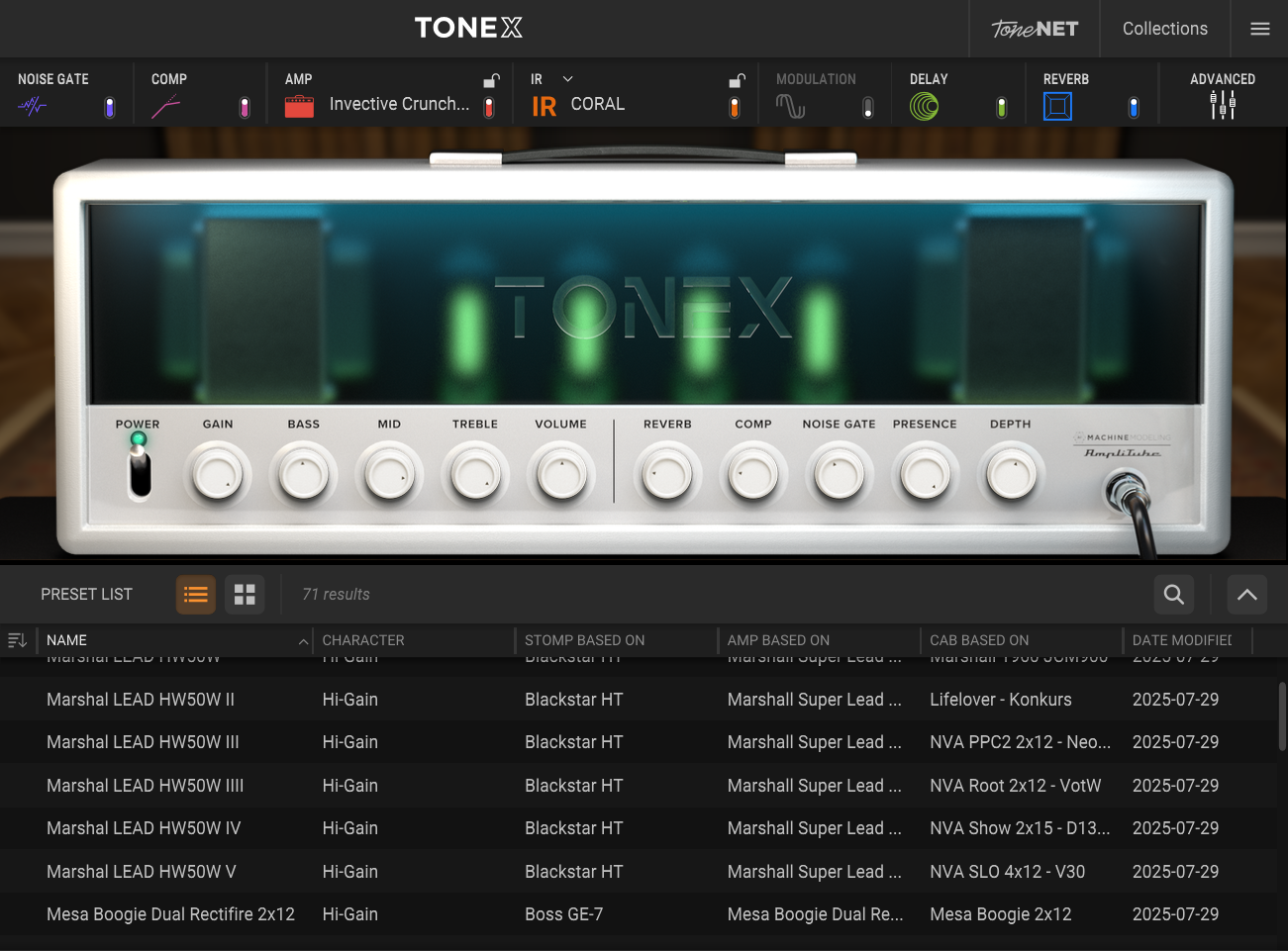This screenshot has width=1288, height=951.
Task: Click the orange IR icon
Action: 545,106
